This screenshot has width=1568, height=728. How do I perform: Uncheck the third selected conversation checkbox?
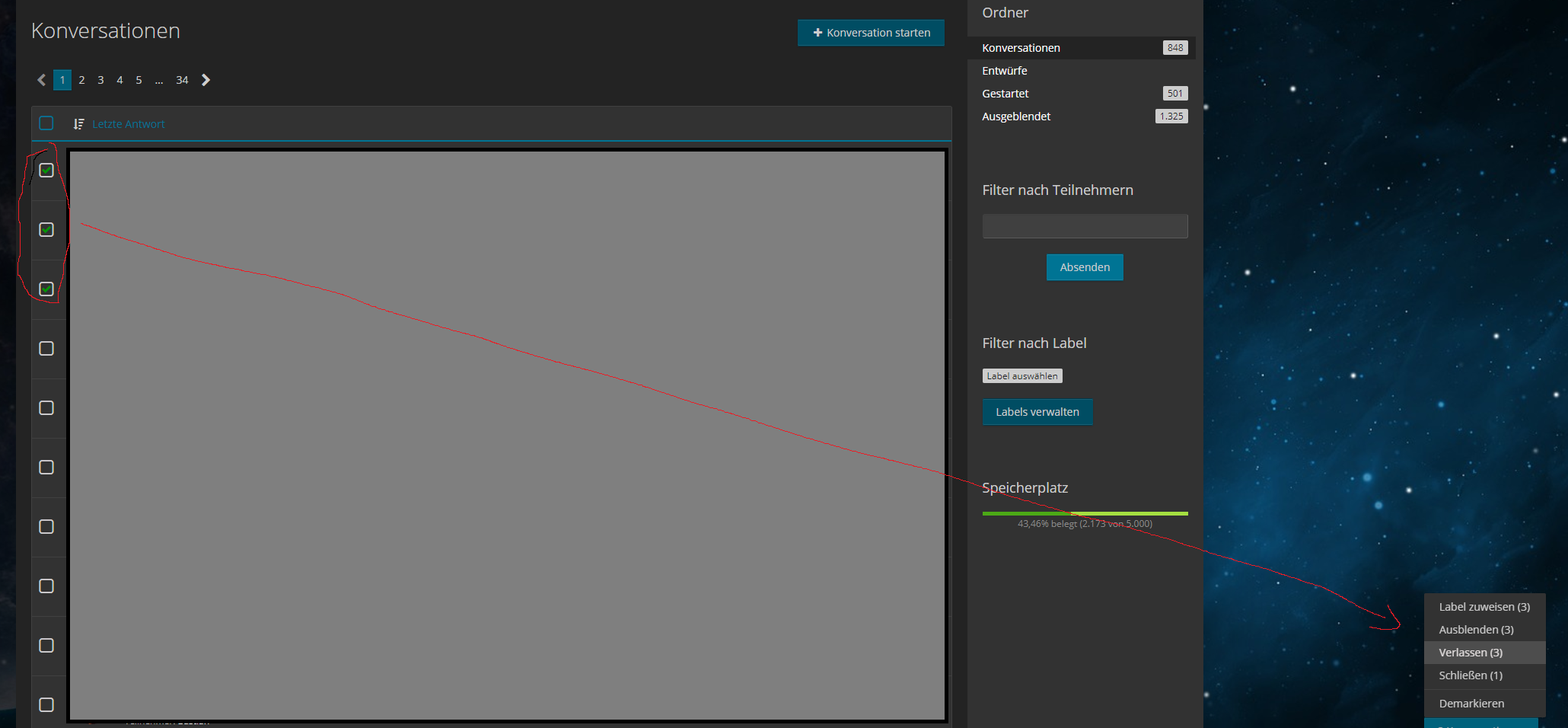pos(46,289)
